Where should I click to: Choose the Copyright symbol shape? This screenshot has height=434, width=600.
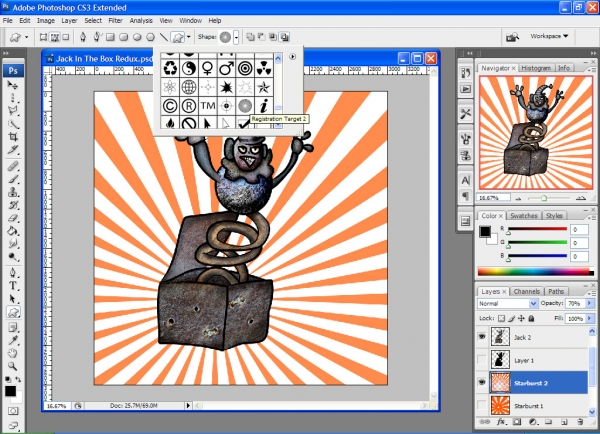pyautogui.click(x=170, y=106)
